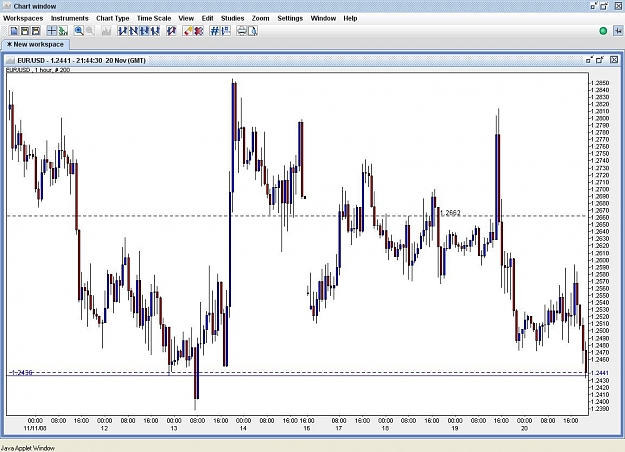Click the 1.2662 dashed line label

(x=450, y=213)
